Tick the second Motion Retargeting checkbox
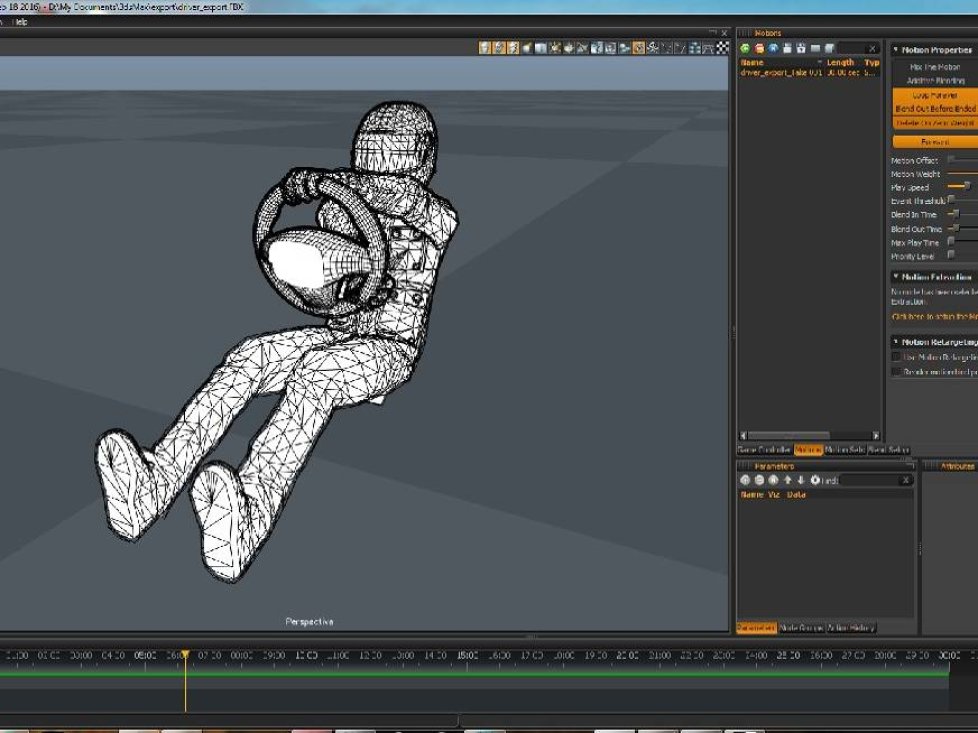This screenshot has width=978, height=733. pyautogui.click(x=896, y=371)
